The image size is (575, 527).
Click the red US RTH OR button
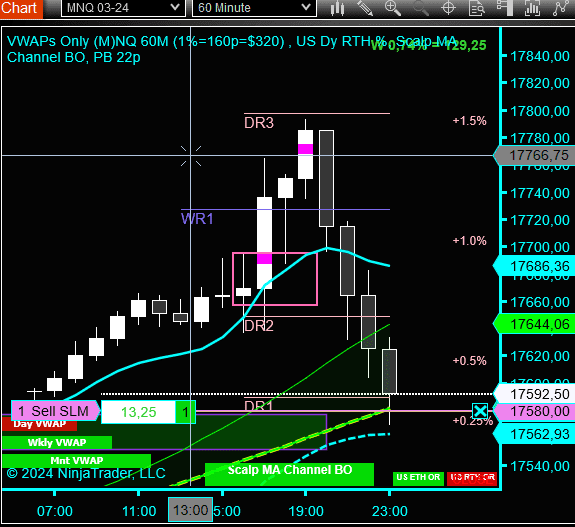pos(472,478)
